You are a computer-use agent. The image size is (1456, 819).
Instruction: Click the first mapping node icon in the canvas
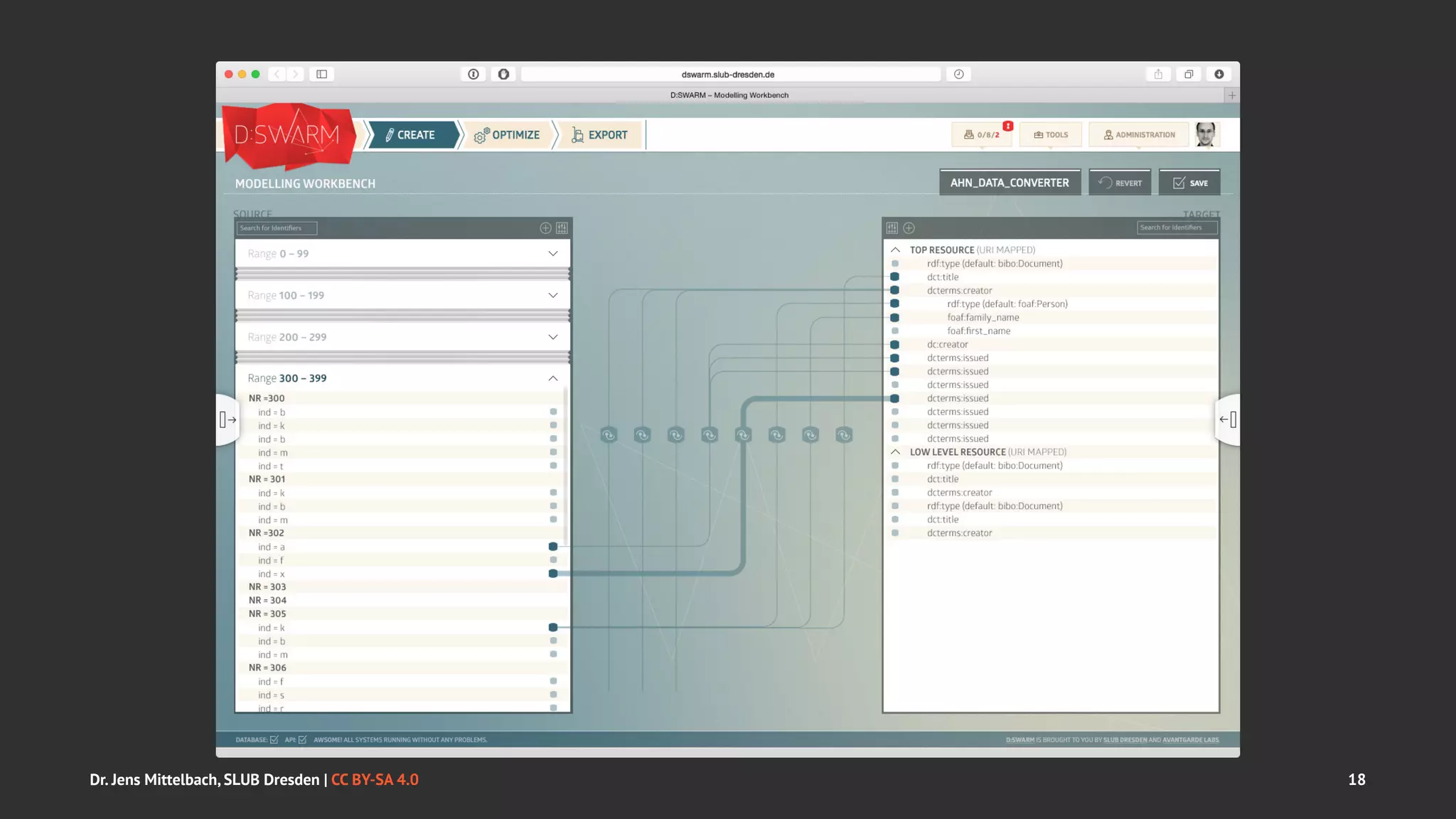[609, 435]
